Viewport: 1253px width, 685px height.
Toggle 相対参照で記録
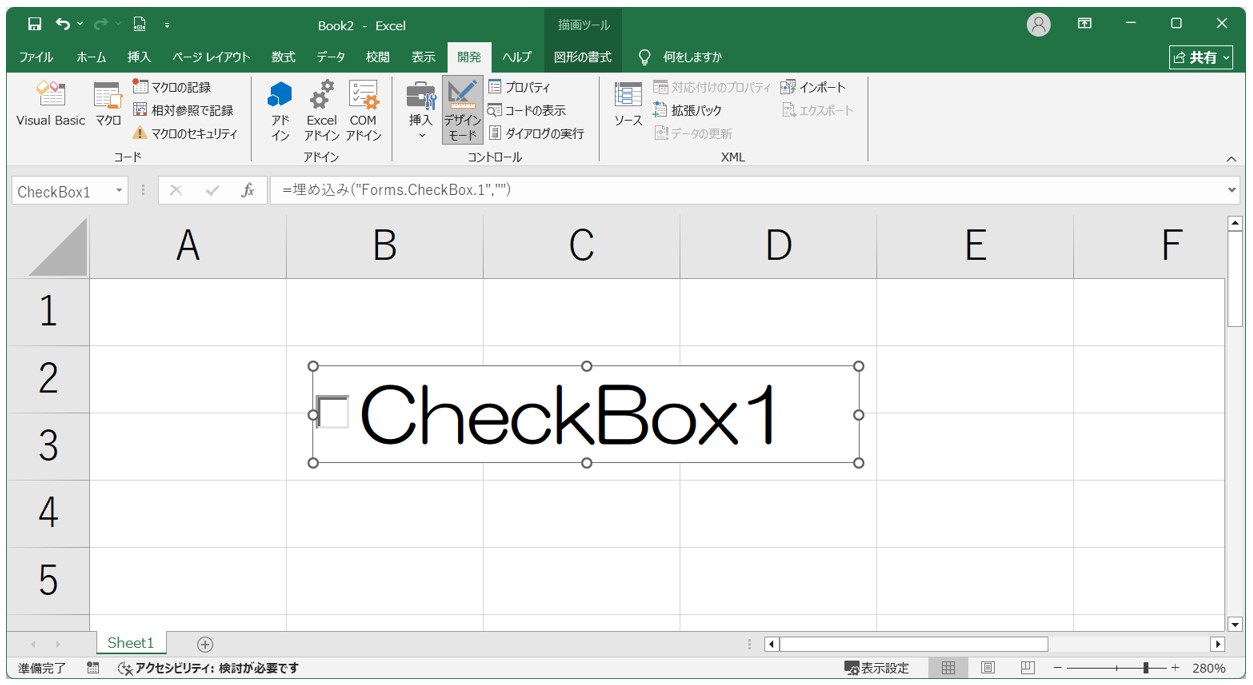[183, 110]
